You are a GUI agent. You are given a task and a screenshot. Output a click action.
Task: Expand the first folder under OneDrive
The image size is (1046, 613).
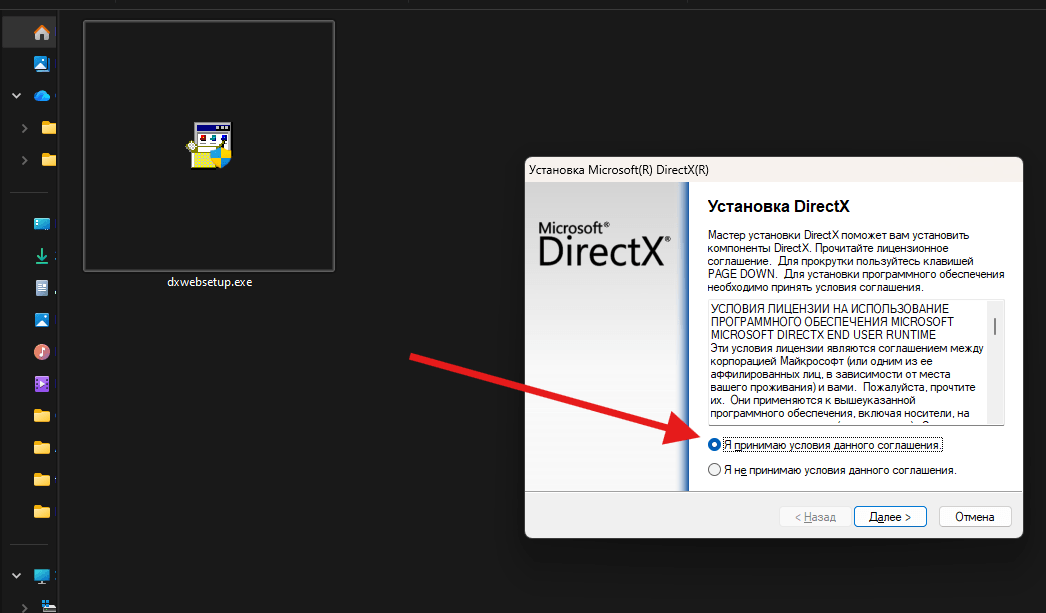[x=24, y=128]
